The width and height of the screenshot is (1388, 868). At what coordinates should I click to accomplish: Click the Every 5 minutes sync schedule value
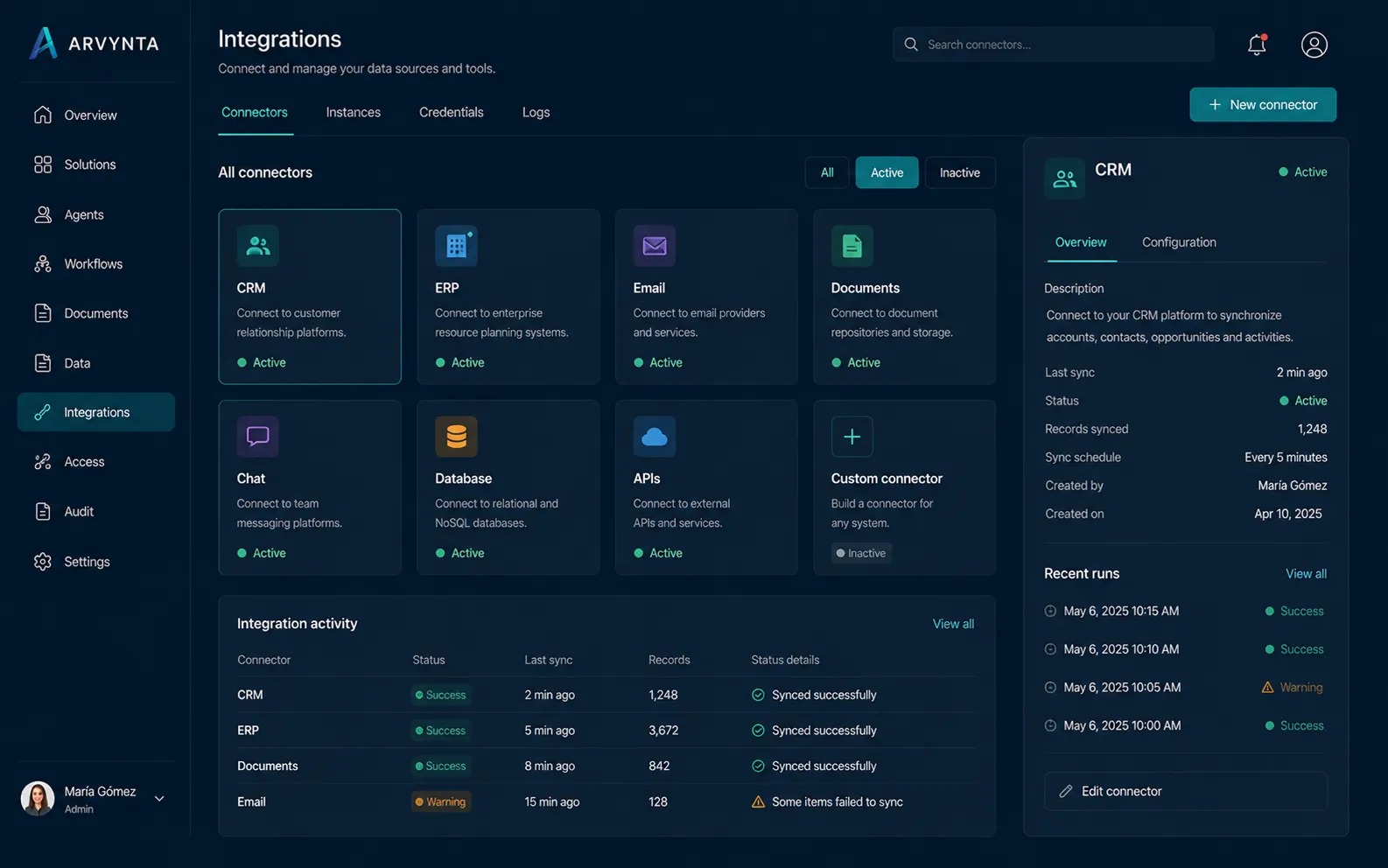point(1286,458)
